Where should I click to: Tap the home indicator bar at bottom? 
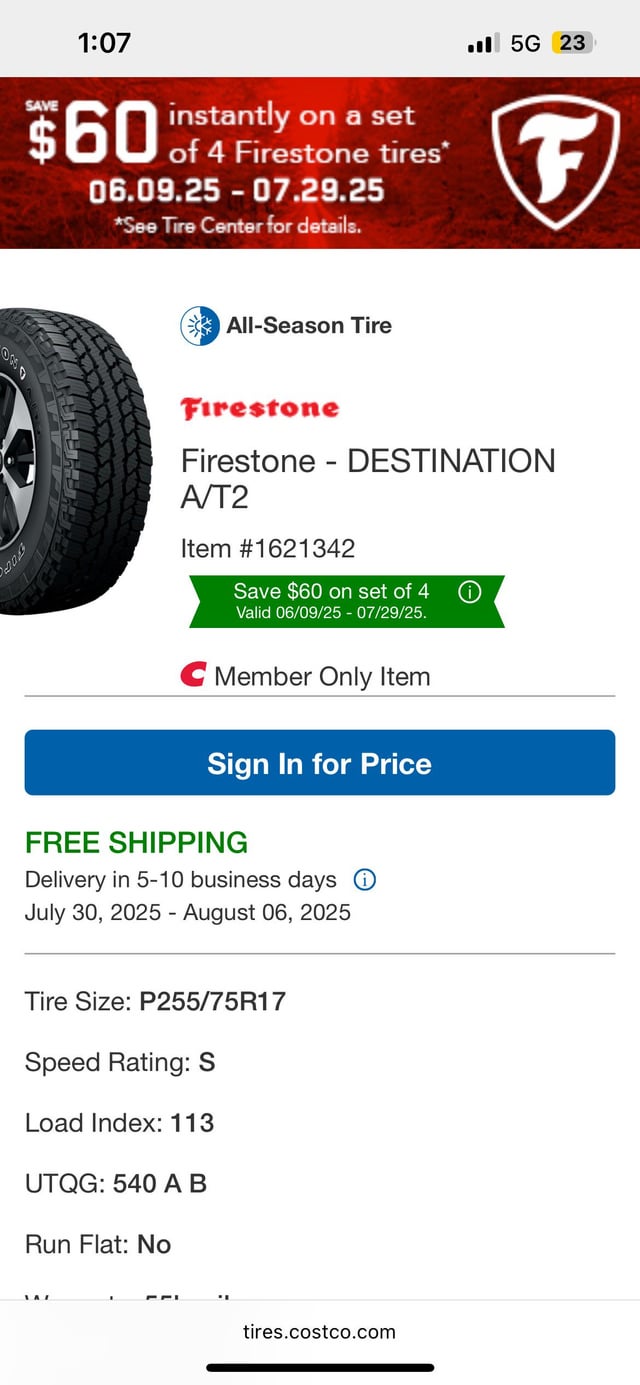pyautogui.click(x=320, y=1367)
